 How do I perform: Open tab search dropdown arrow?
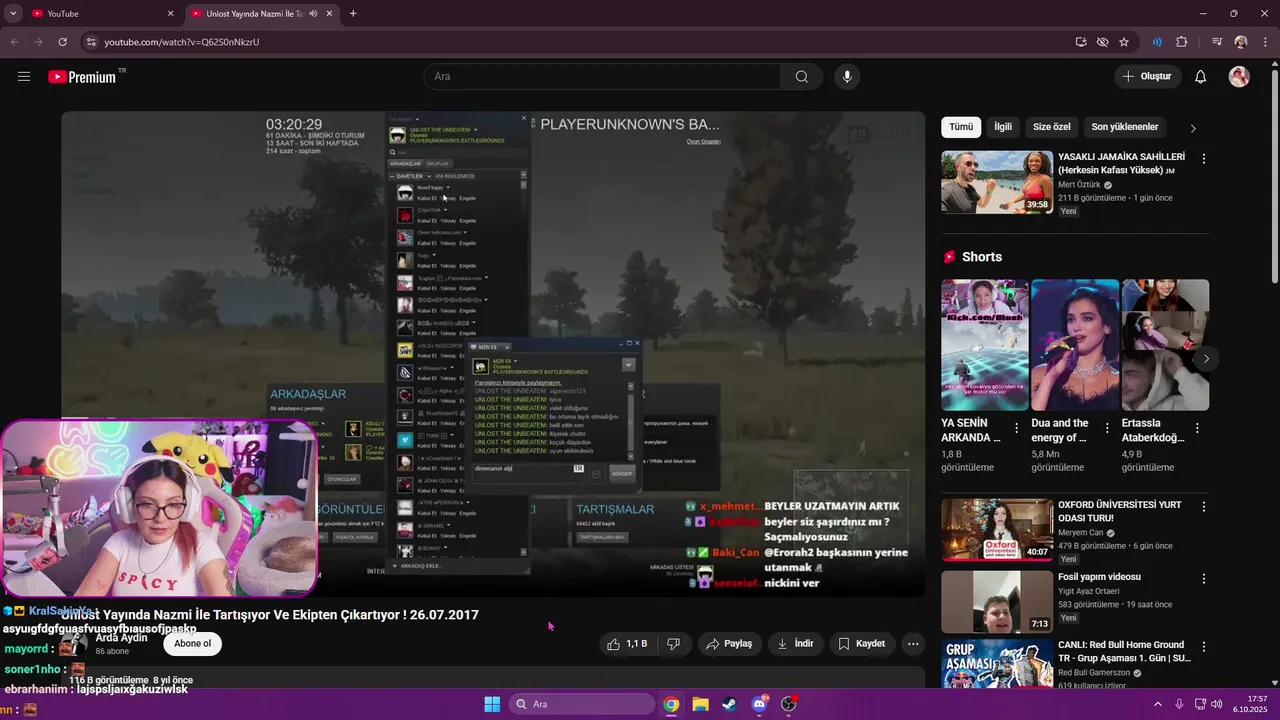13,14
